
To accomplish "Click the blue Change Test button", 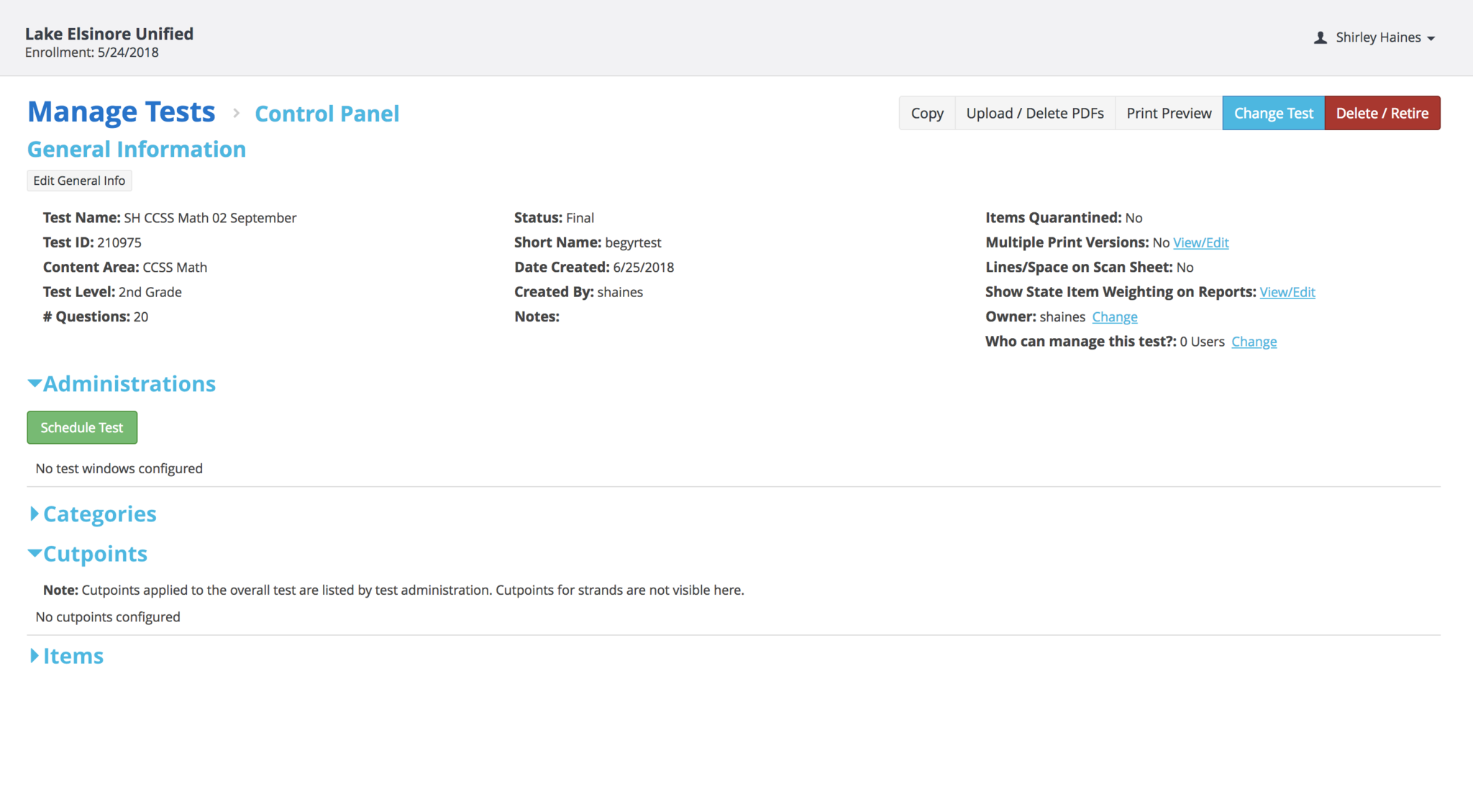I will (1273, 113).
